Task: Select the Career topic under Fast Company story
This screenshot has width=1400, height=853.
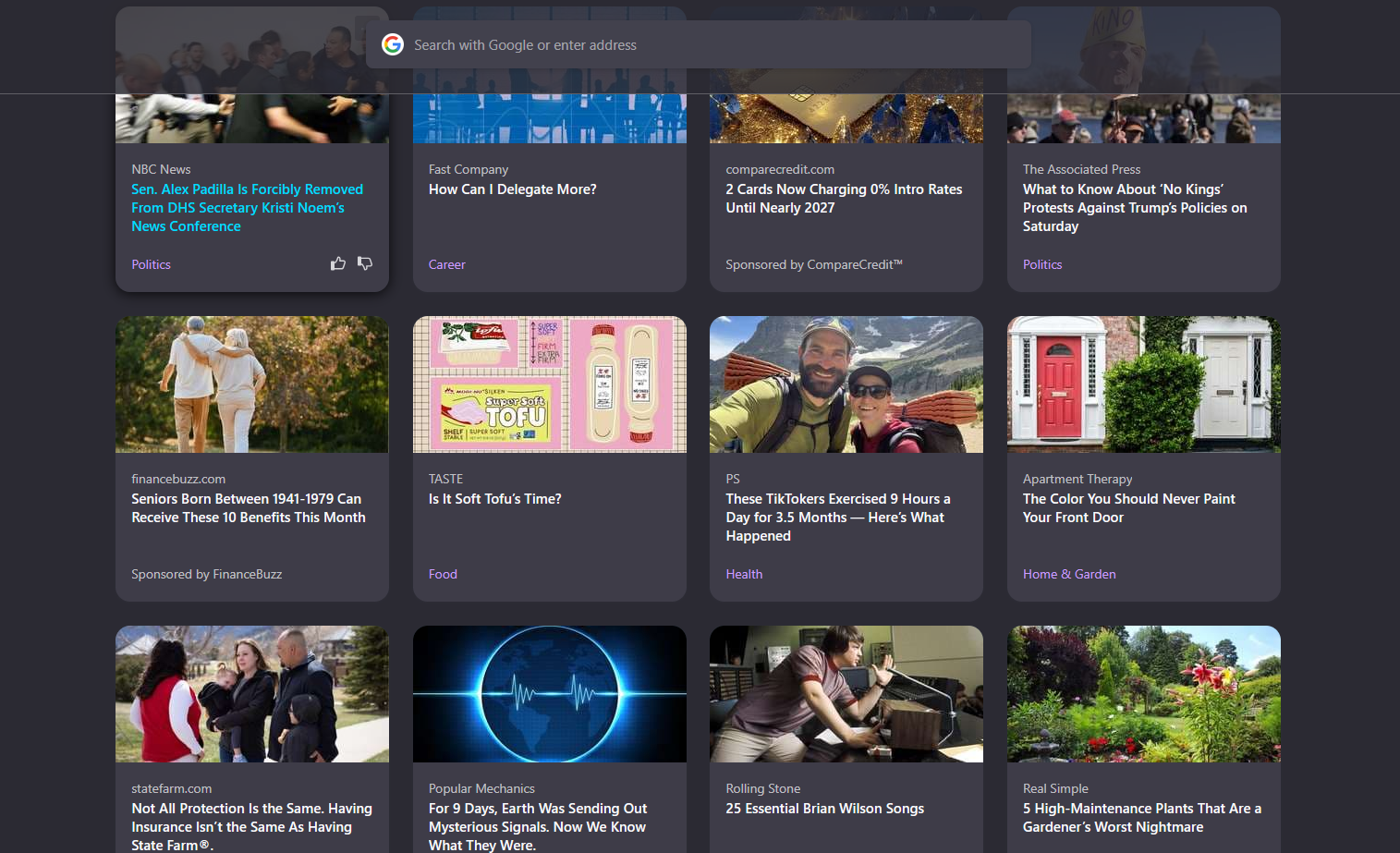Action: click(x=446, y=264)
